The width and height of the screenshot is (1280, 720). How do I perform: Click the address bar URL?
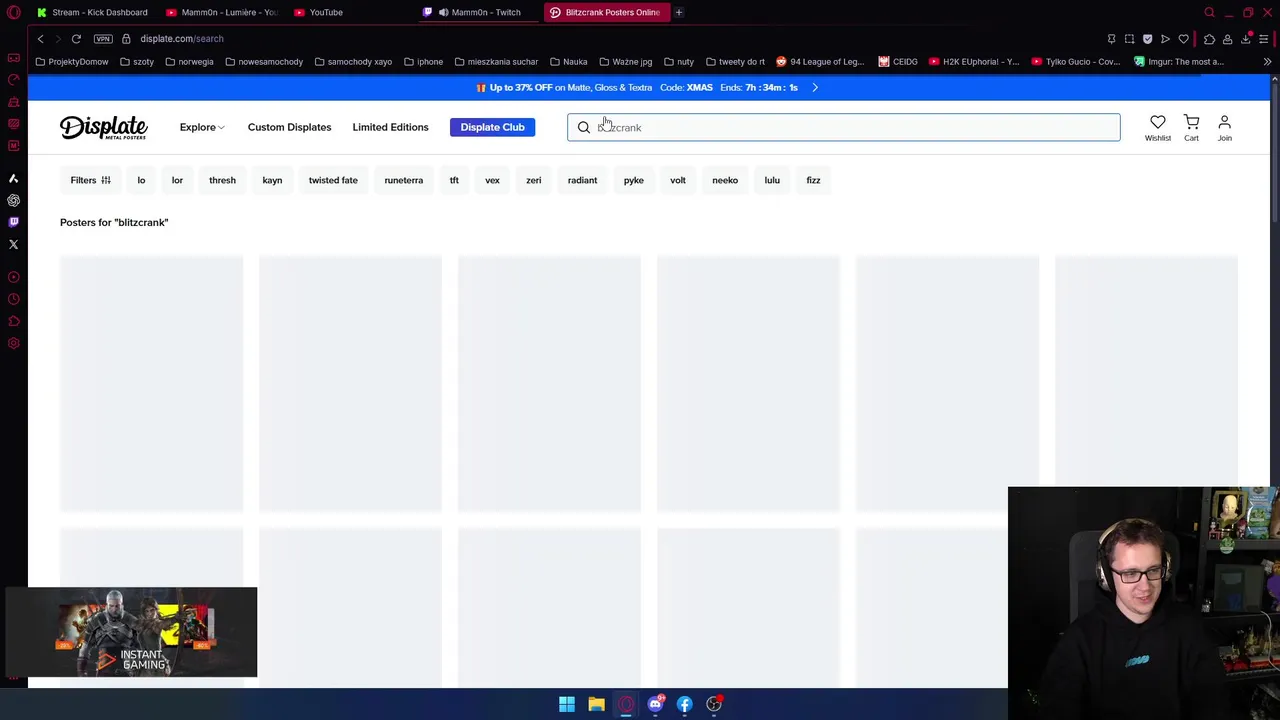pyautogui.click(x=182, y=39)
